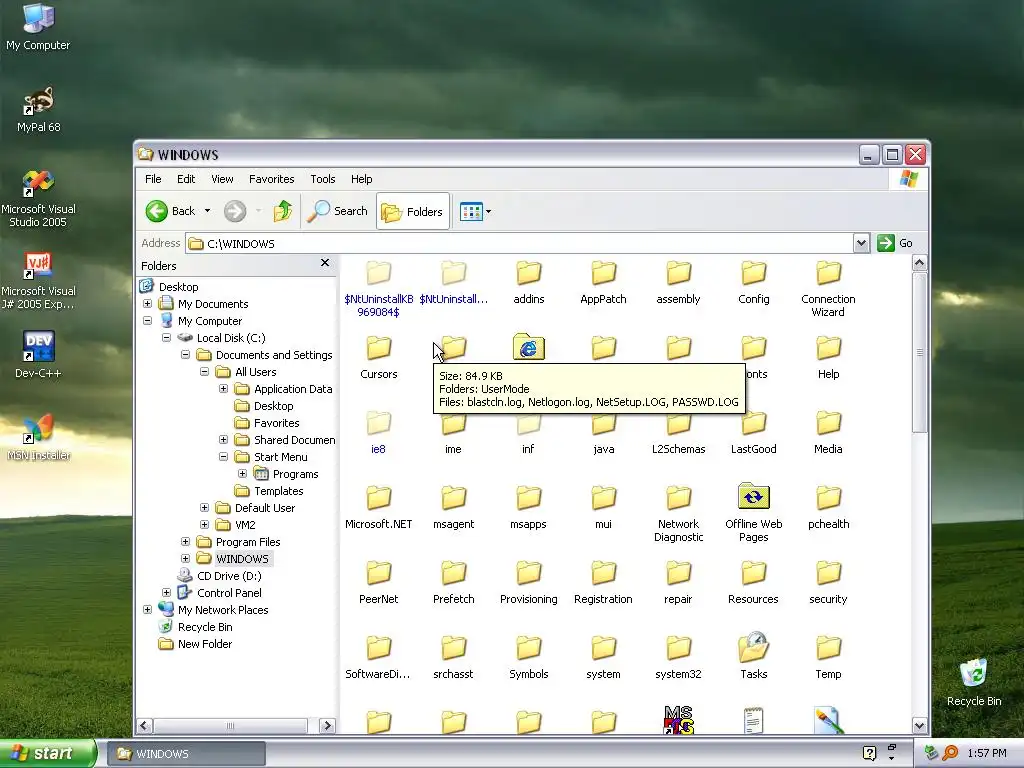The width and height of the screenshot is (1024, 768).
Task: Click the help question tray icon
Action: [x=869, y=753]
